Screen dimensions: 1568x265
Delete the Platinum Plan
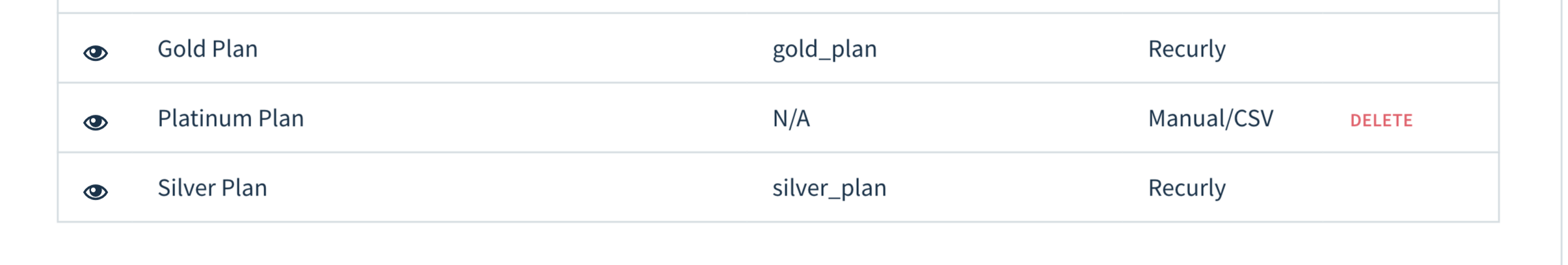pos(1381,120)
